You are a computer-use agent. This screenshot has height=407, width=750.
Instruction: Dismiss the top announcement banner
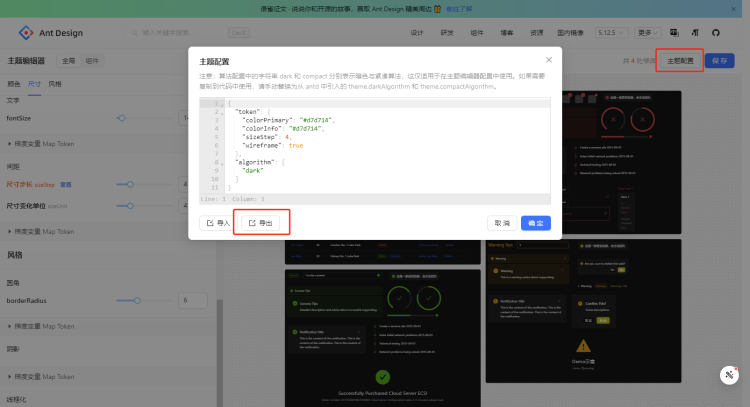[733, 9]
